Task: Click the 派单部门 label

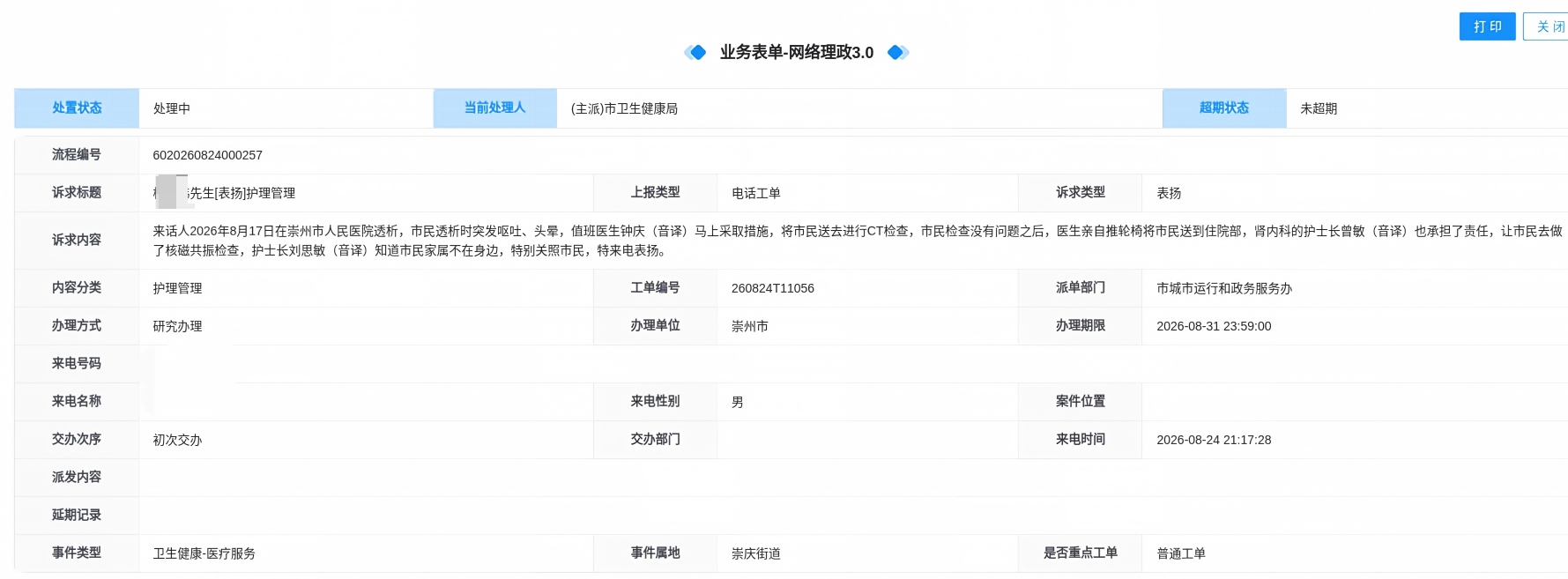Action: point(1081,287)
